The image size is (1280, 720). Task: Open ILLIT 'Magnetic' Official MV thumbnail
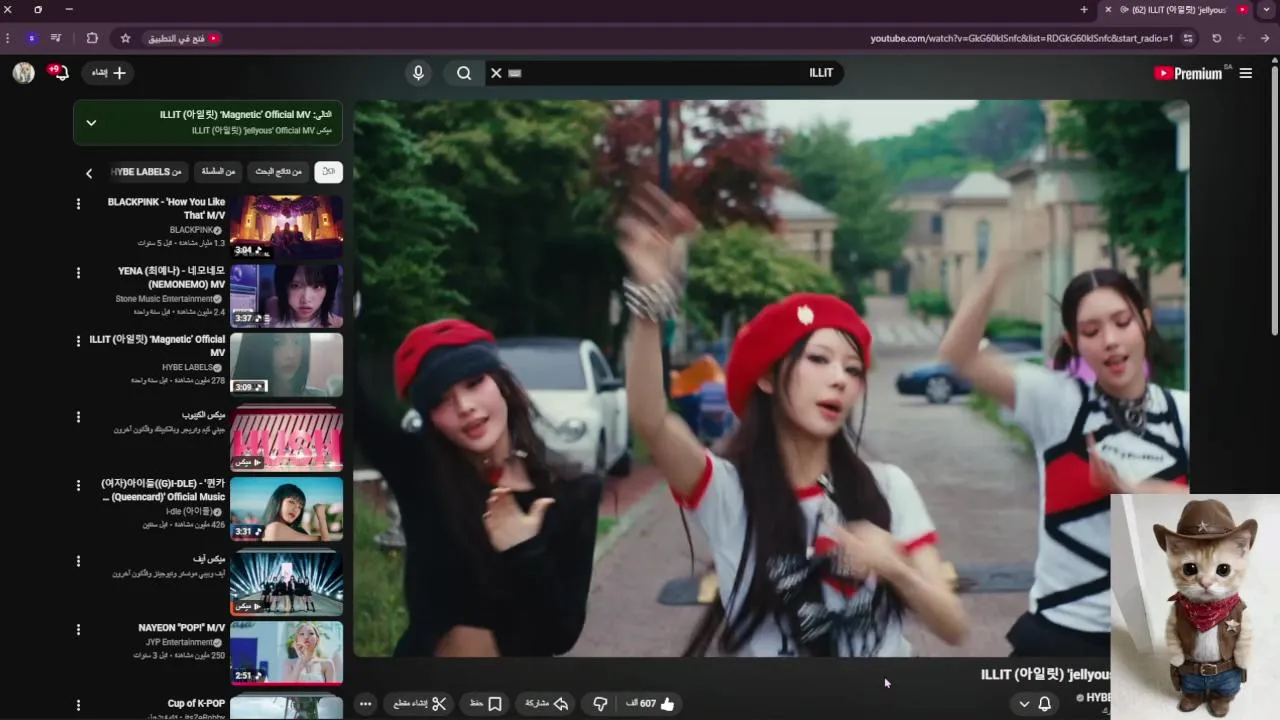[286, 365]
